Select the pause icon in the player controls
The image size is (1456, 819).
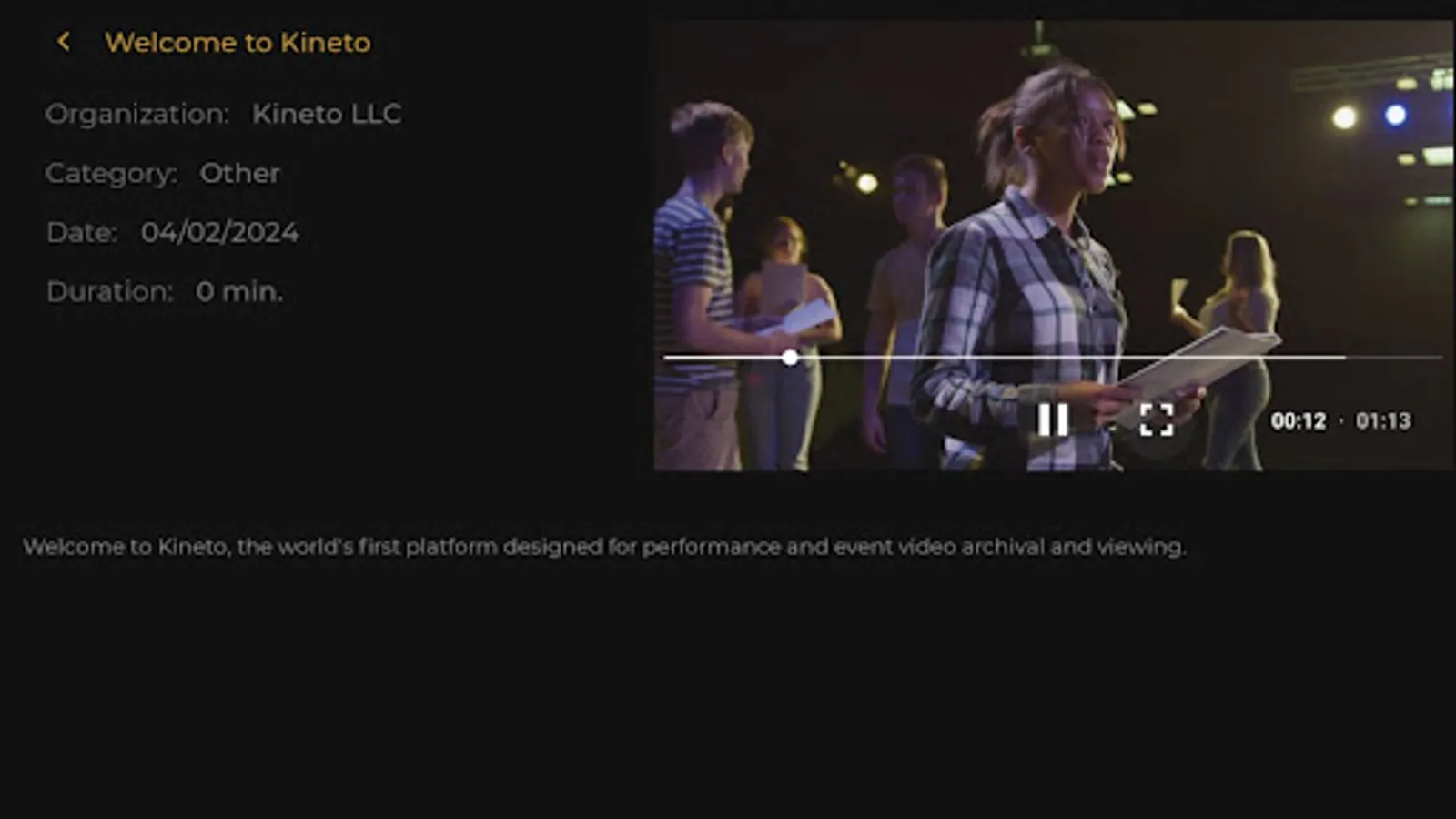click(1053, 421)
